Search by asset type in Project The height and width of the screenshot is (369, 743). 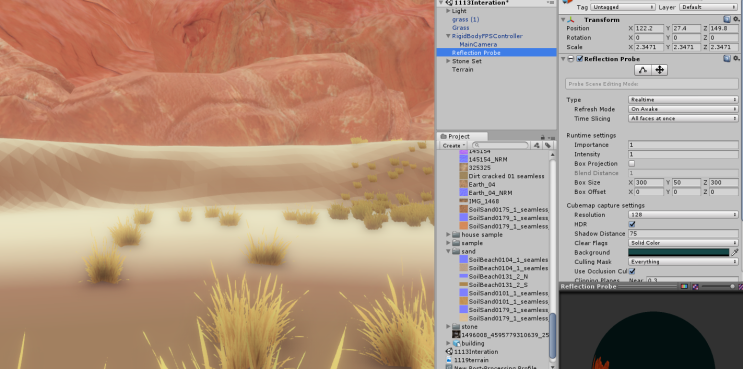(x=537, y=145)
